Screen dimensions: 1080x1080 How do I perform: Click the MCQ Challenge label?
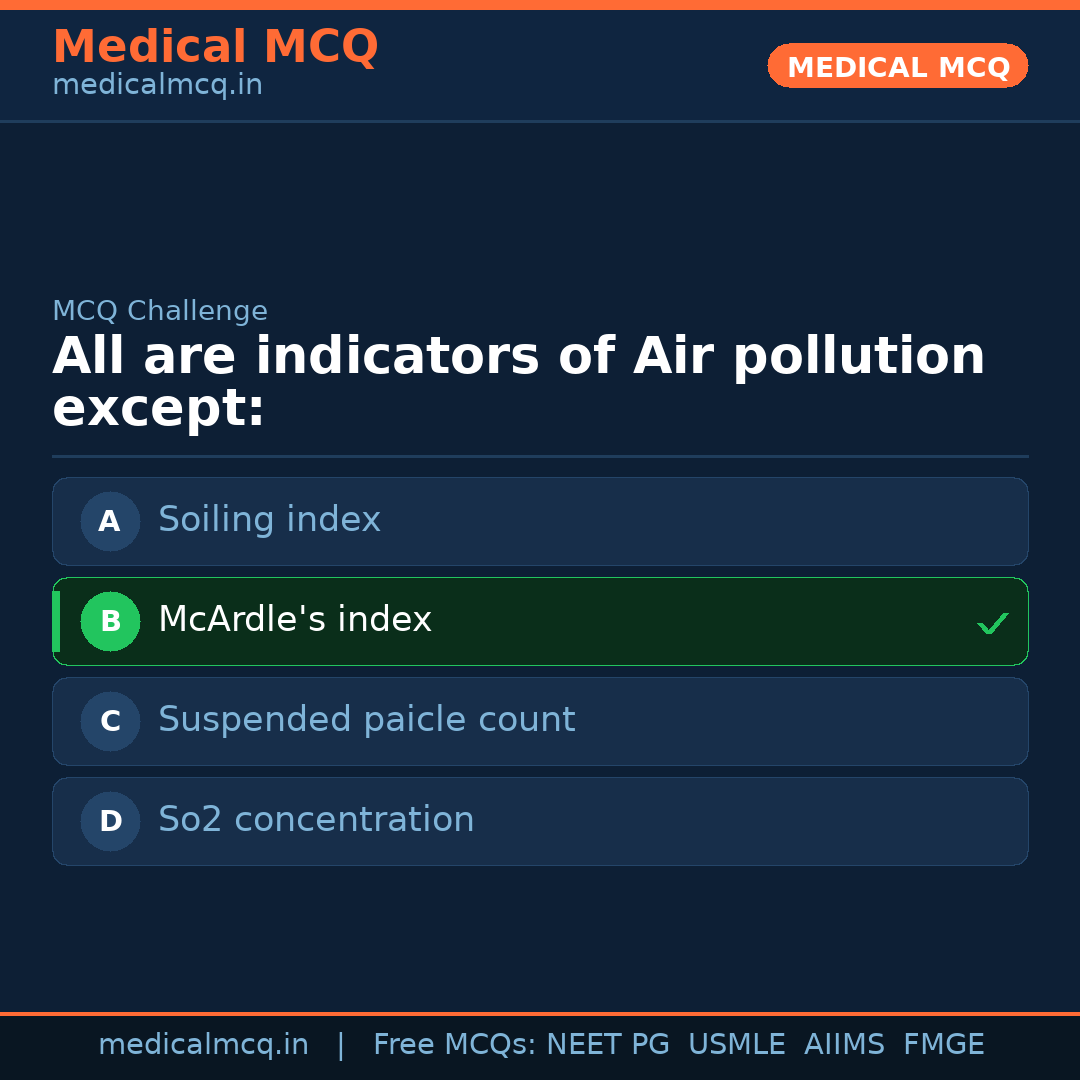click(x=160, y=311)
